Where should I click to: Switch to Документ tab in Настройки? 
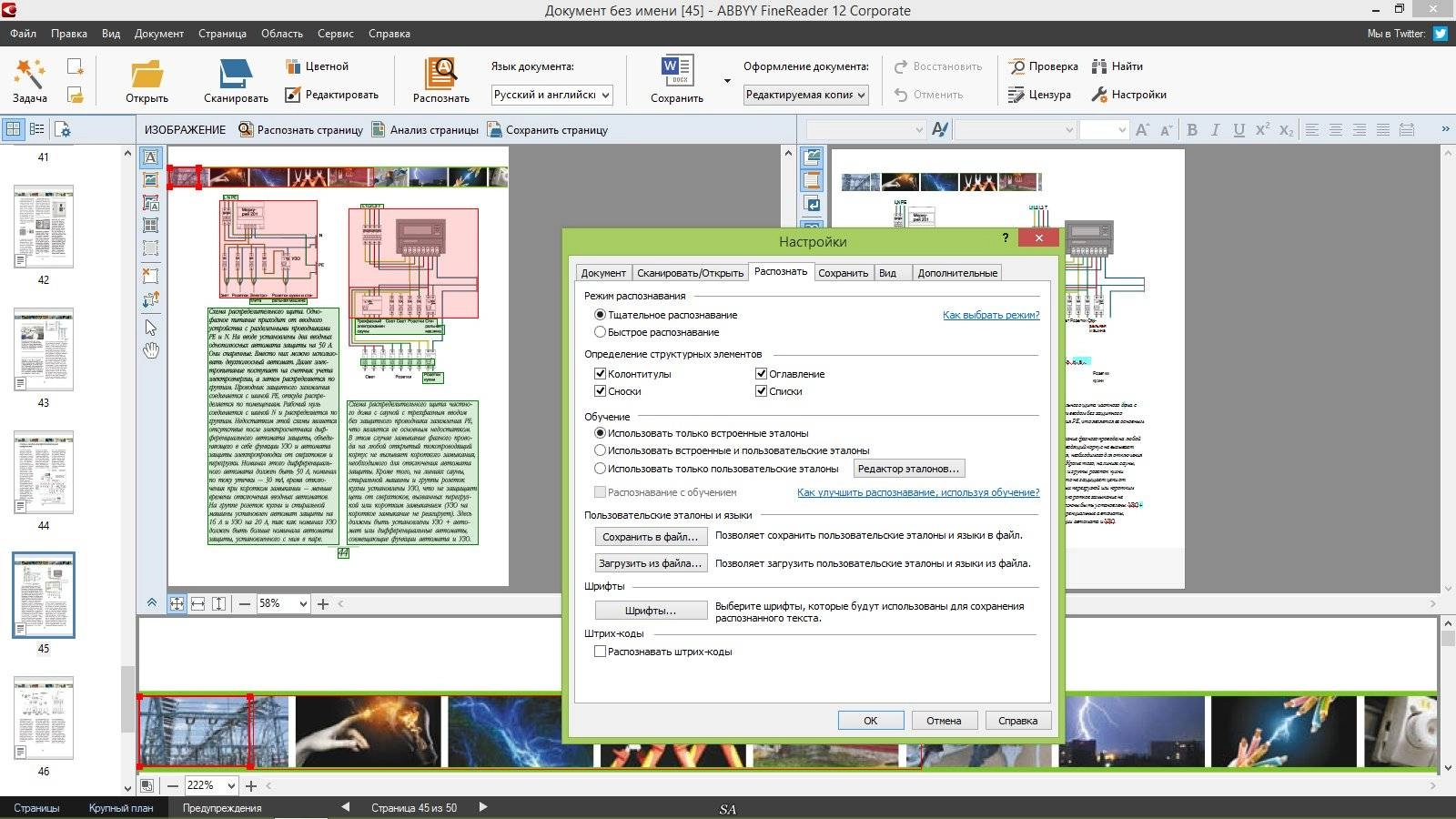(x=603, y=273)
